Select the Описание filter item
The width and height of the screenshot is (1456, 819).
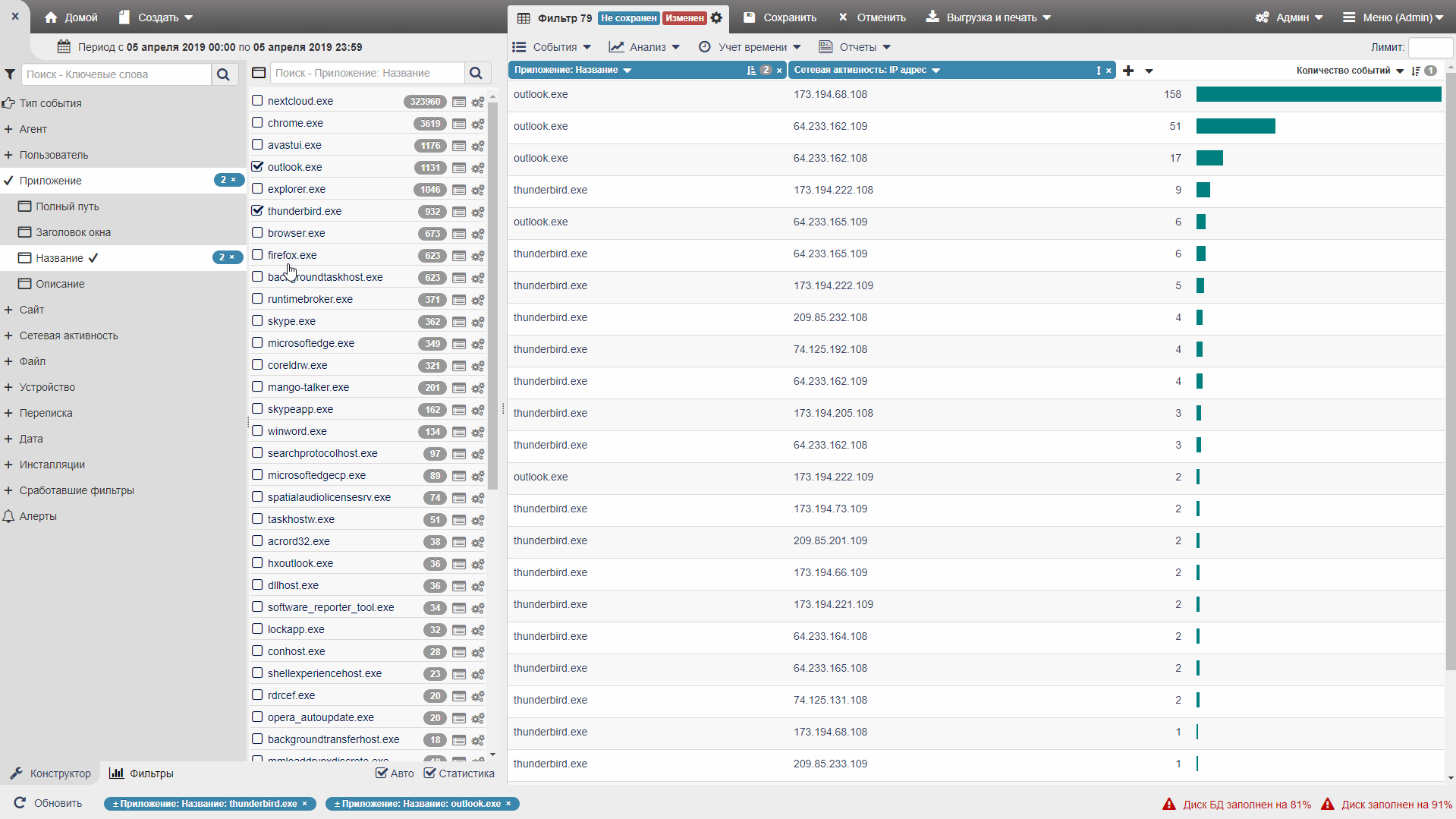[x=60, y=284]
